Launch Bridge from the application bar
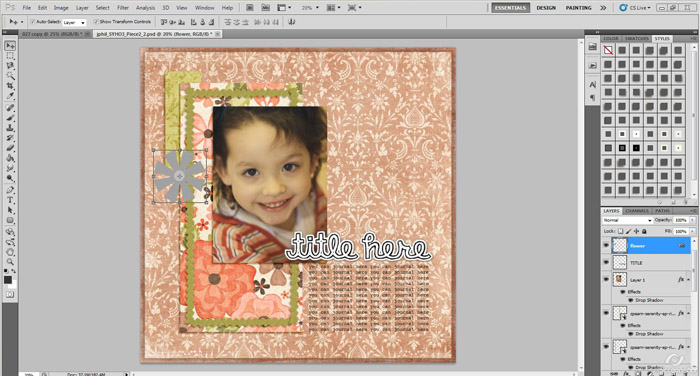This screenshot has height=376, width=700. click(250, 8)
